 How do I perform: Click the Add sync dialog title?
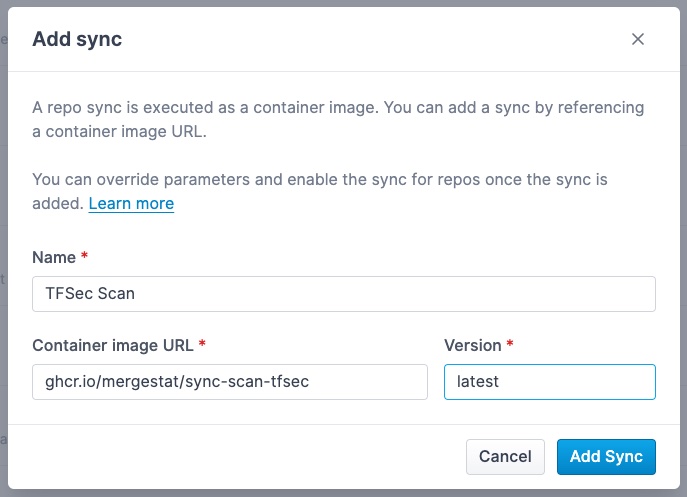(x=77, y=40)
